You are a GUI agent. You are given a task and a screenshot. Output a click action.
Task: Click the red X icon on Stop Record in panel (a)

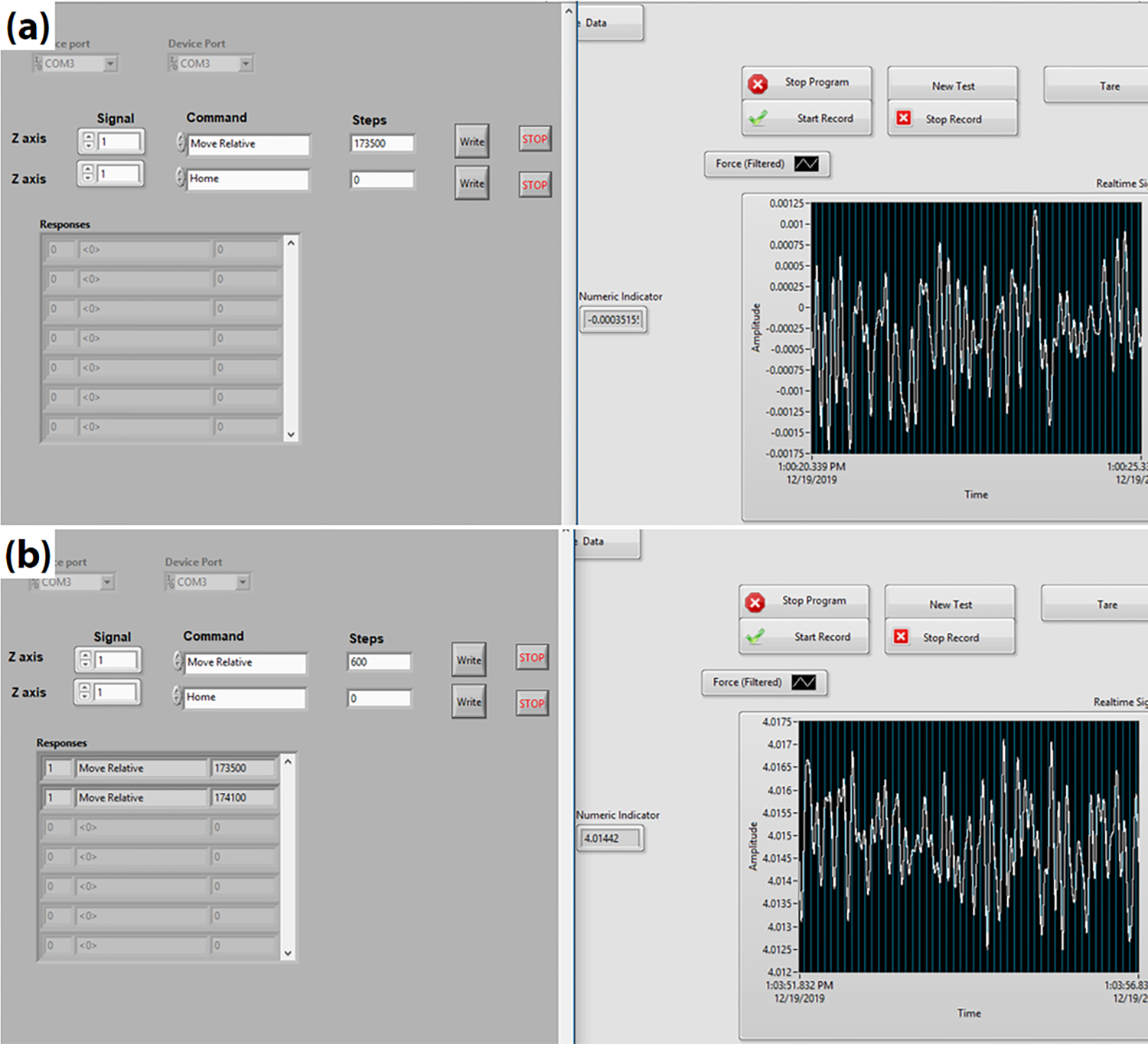point(904,118)
